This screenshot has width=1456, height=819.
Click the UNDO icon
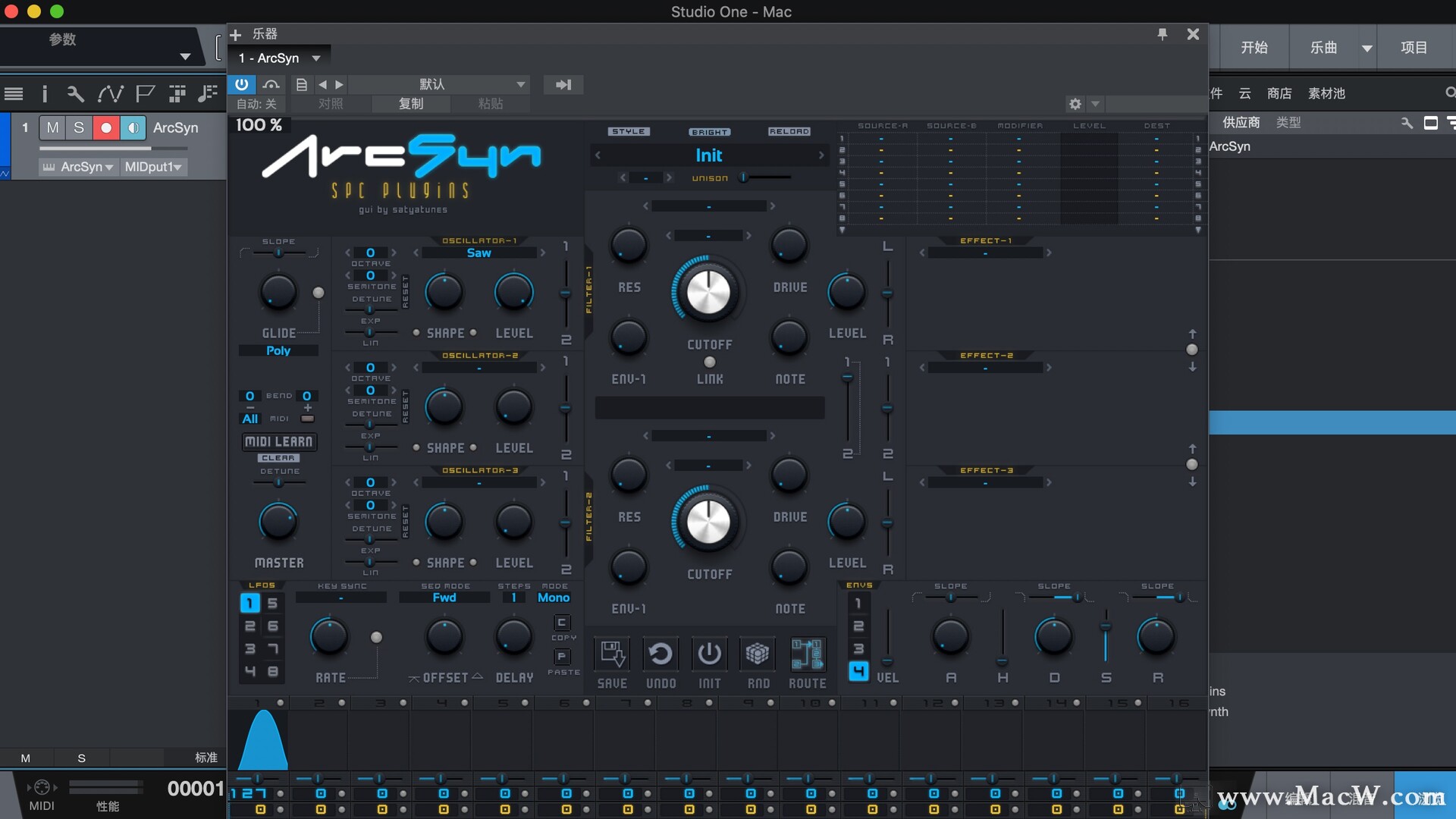click(661, 654)
